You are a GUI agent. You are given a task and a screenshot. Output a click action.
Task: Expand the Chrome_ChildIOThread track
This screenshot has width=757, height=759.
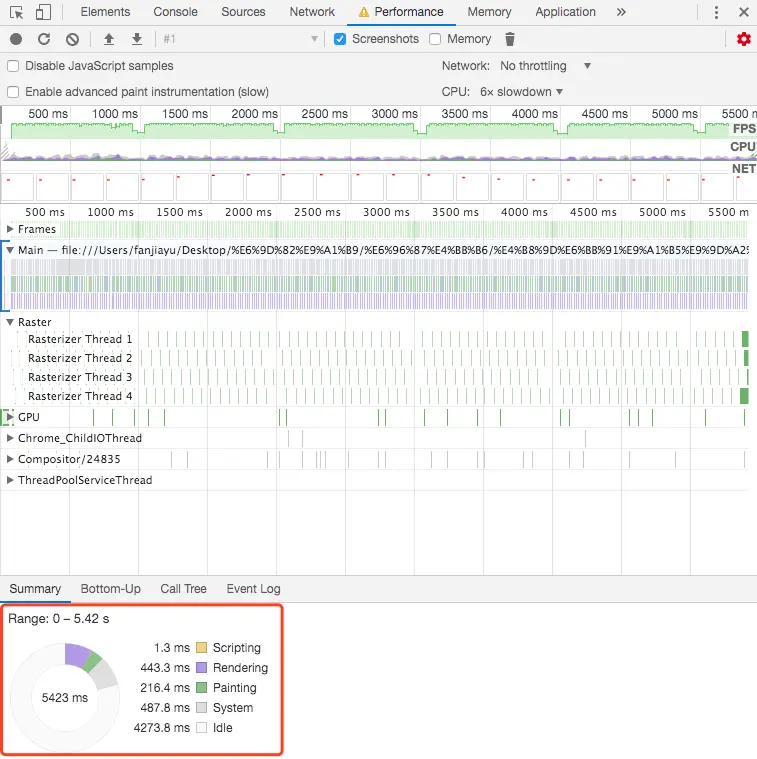point(10,438)
